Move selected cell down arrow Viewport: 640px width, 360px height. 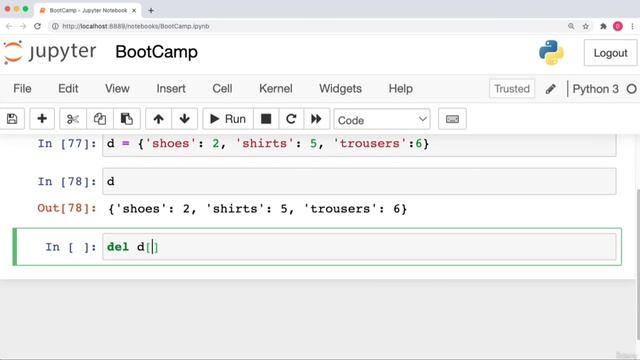coord(184,119)
